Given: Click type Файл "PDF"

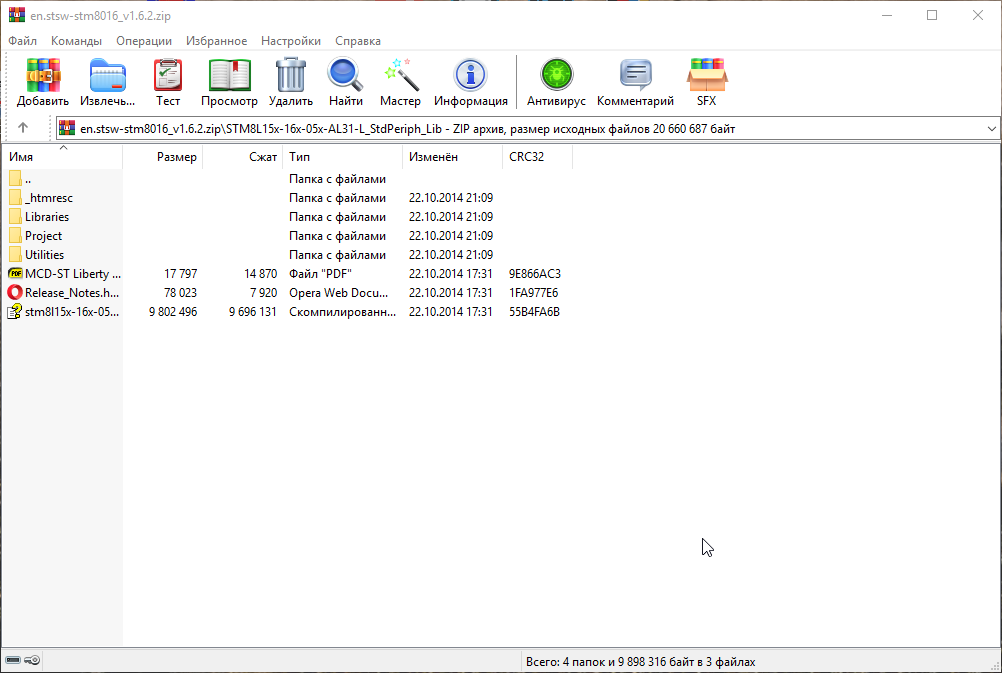Looking at the screenshot, I should click(320, 274).
